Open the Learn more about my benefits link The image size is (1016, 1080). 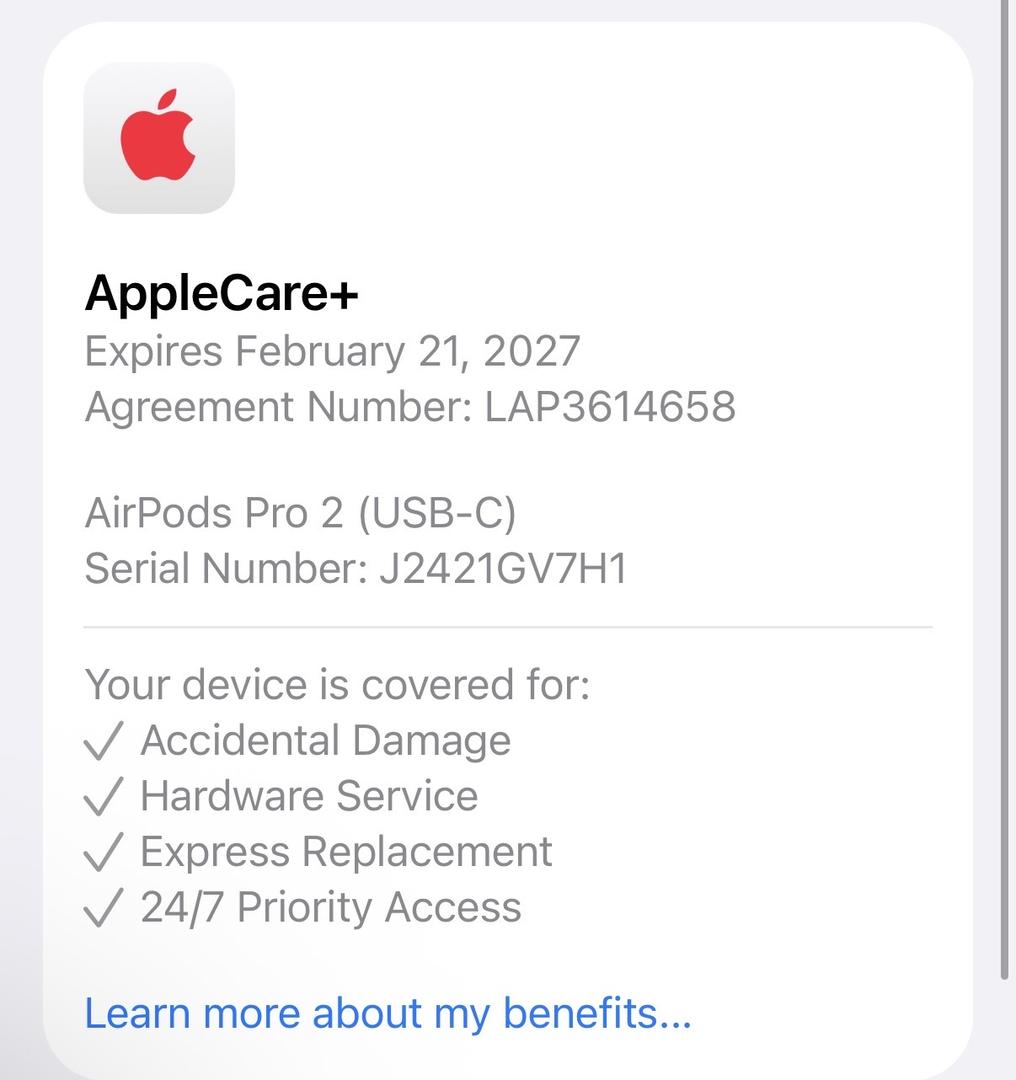coord(388,1013)
